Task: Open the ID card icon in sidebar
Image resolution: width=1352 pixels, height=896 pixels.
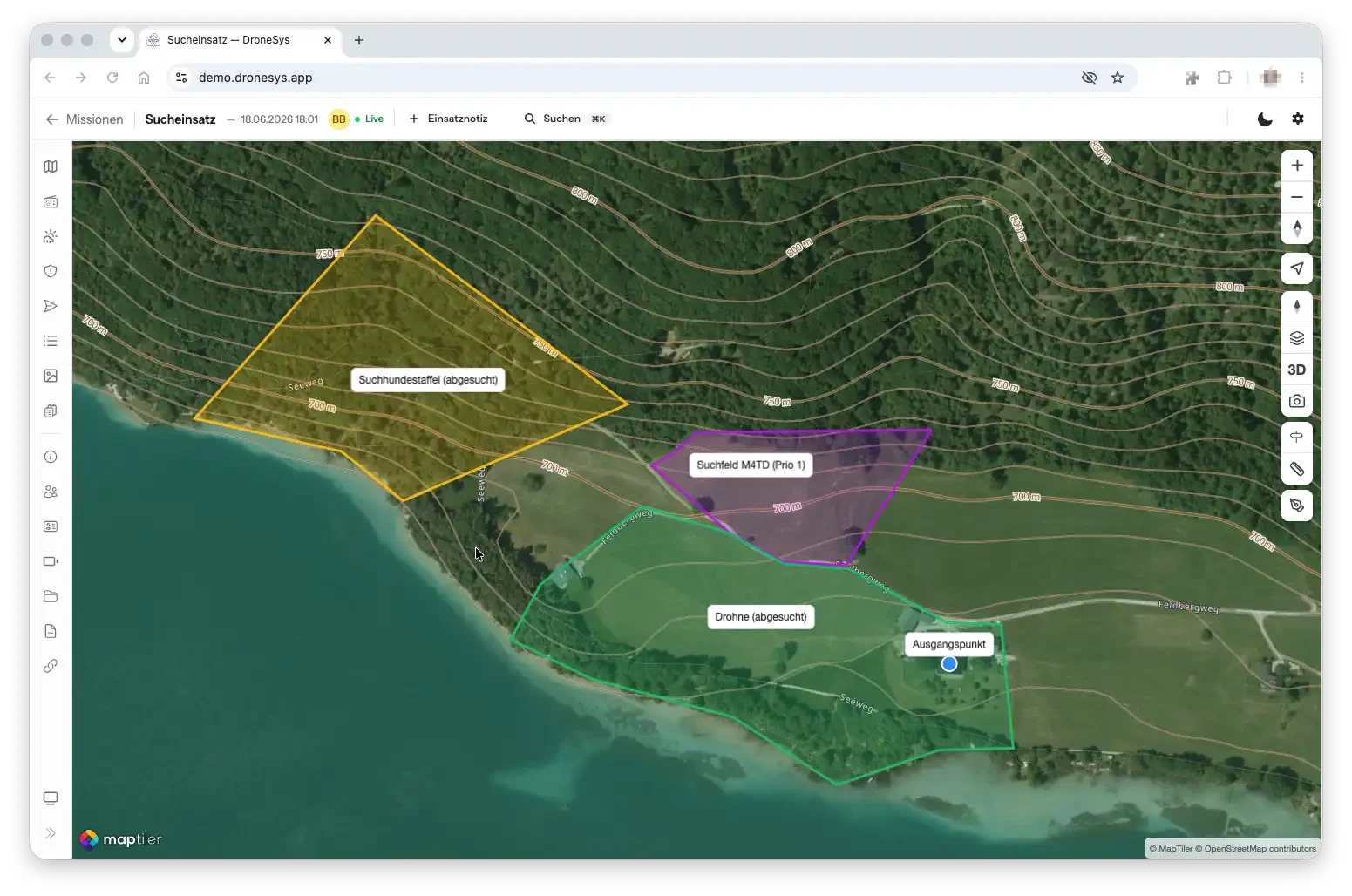Action: tap(51, 526)
